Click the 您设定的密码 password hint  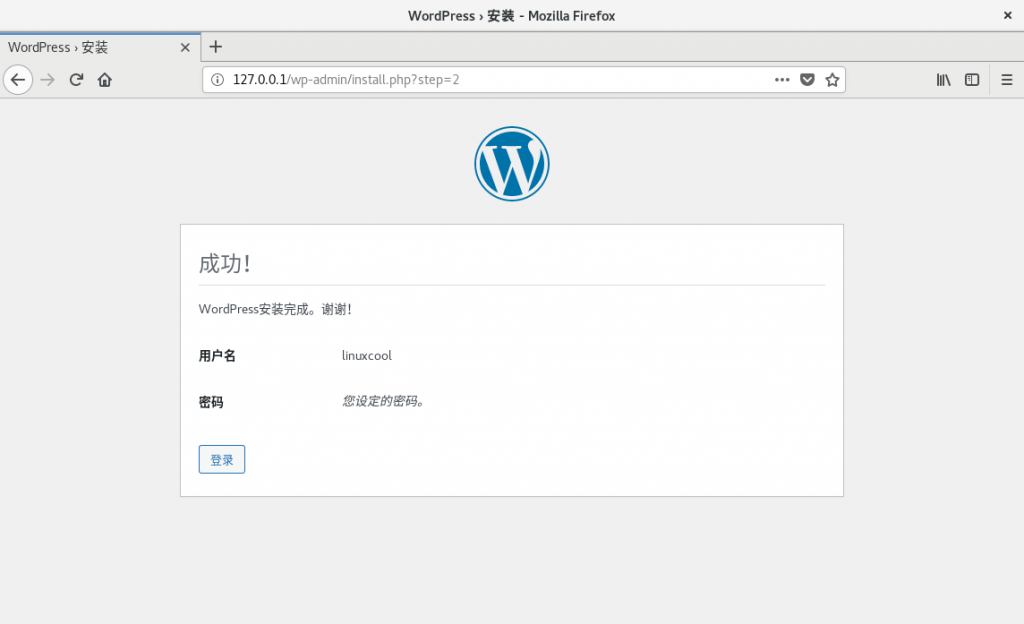click(x=383, y=401)
